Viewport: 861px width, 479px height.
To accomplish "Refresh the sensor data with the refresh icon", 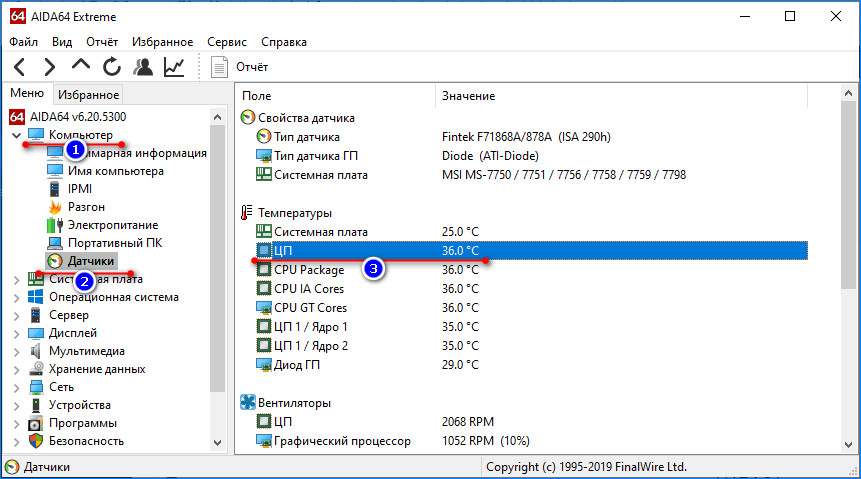I will pyautogui.click(x=111, y=67).
